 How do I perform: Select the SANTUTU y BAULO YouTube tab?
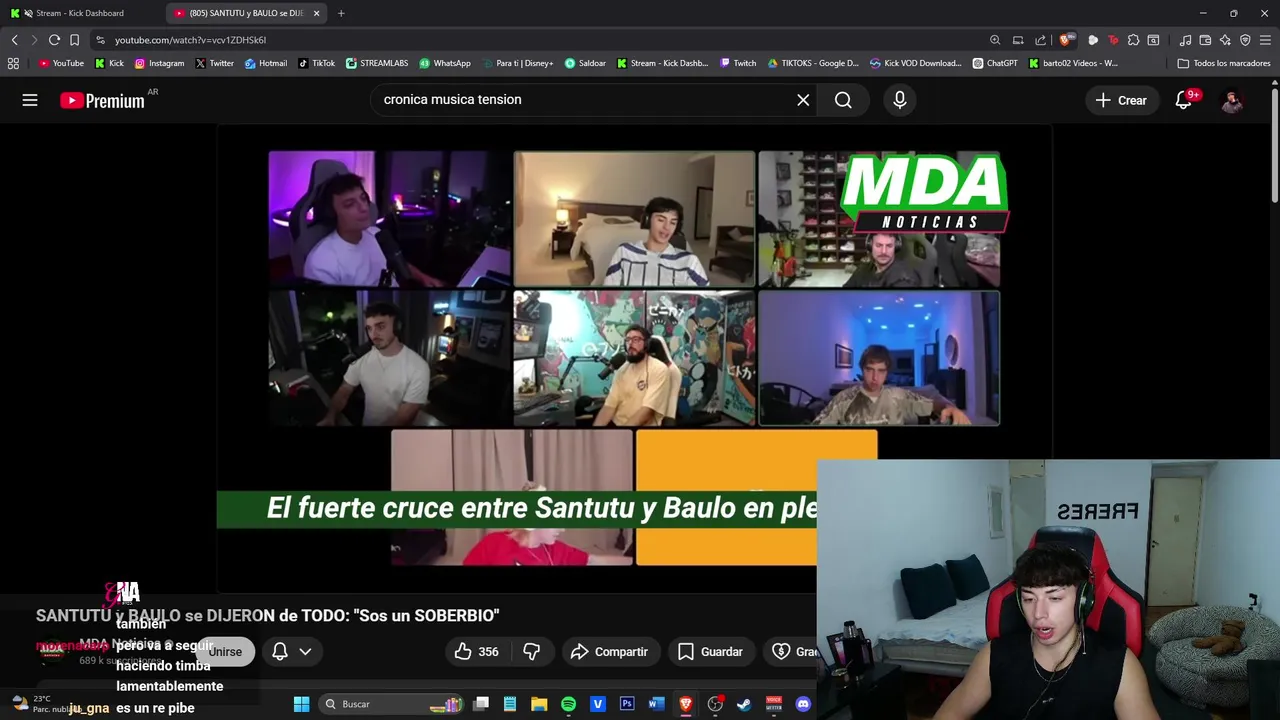245,13
